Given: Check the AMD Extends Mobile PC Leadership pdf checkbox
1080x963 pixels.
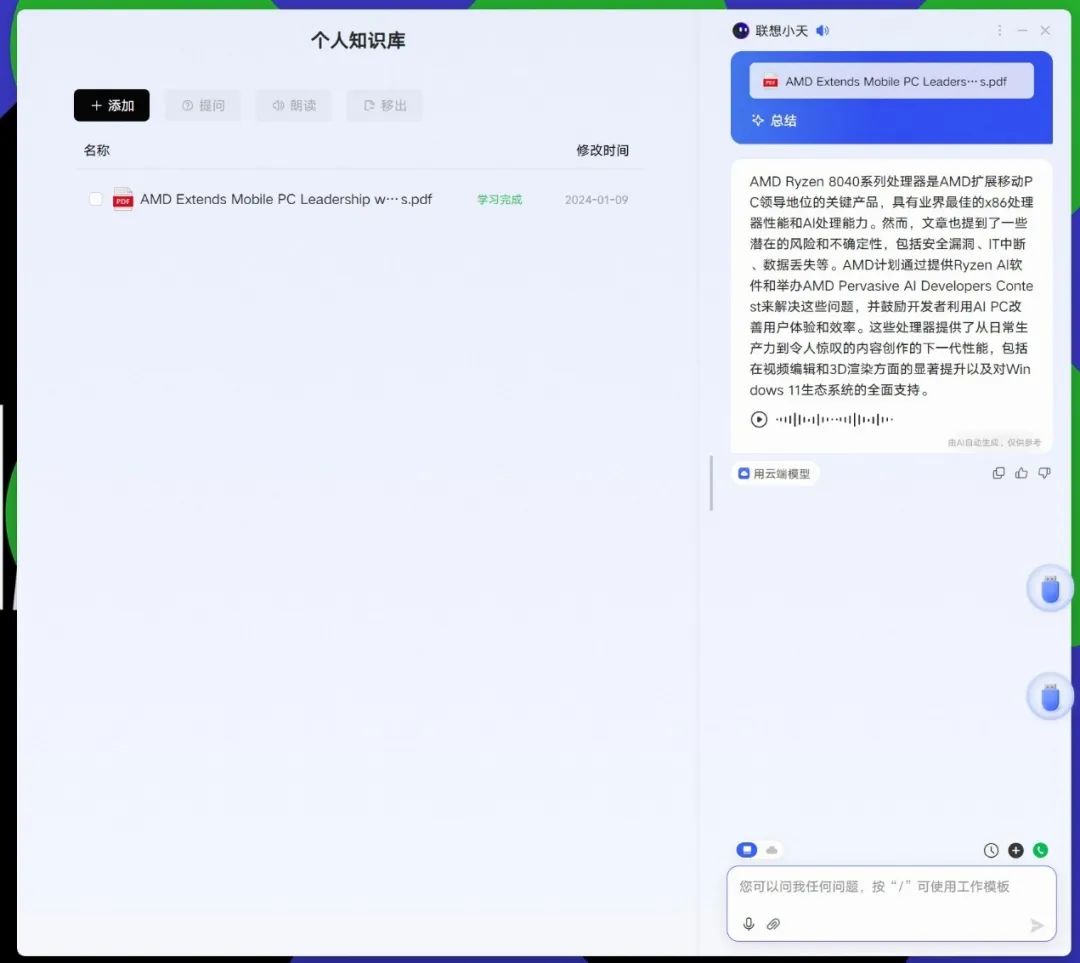Looking at the screenshot, I should tap(96, 199).
